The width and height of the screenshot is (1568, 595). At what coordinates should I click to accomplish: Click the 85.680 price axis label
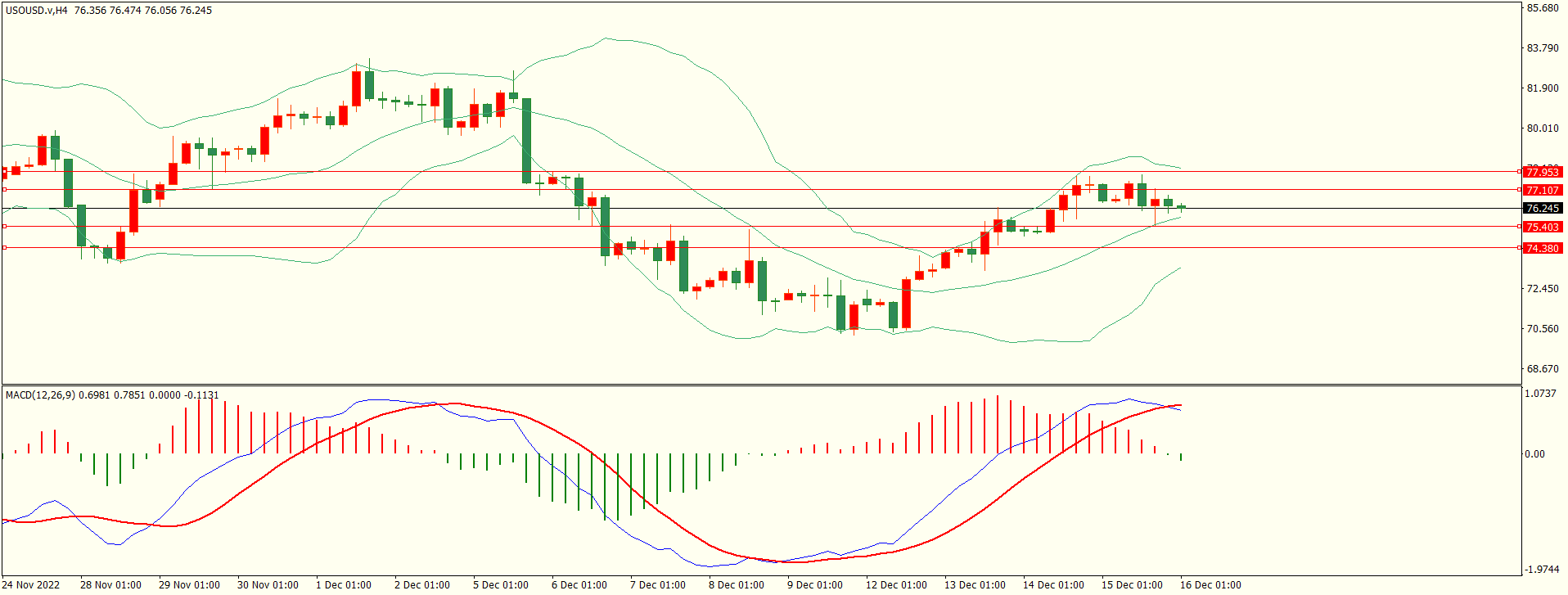pyautogui.click(x=1543, y=8)
